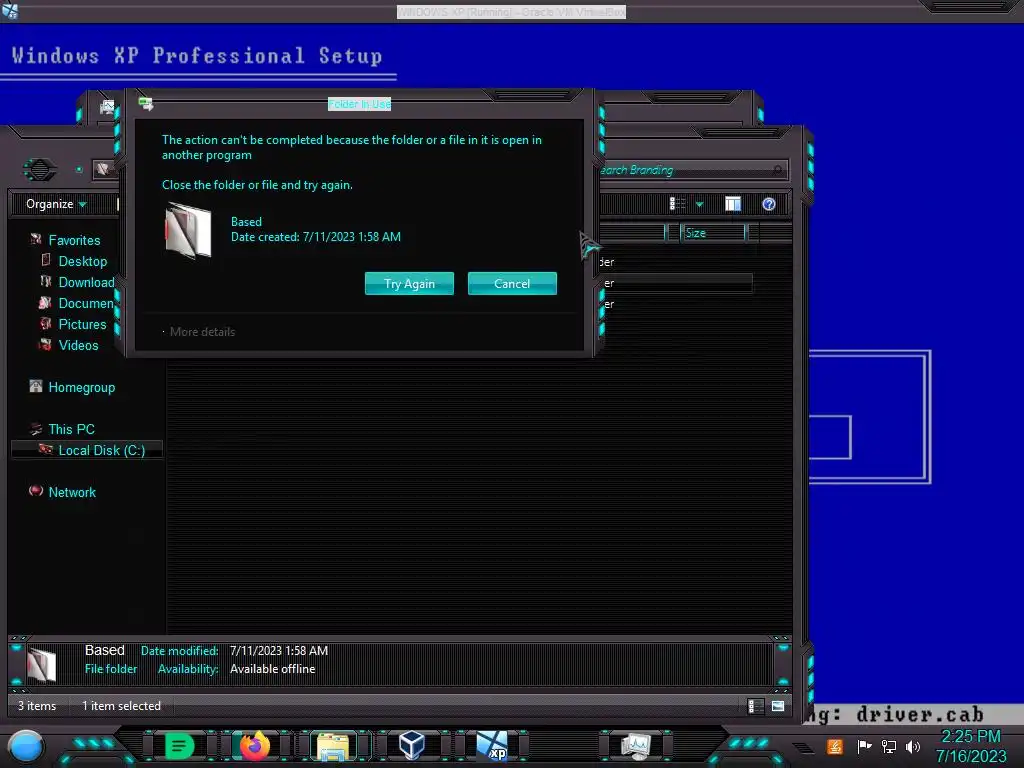Open Desktop in the navigation pane

83,261
